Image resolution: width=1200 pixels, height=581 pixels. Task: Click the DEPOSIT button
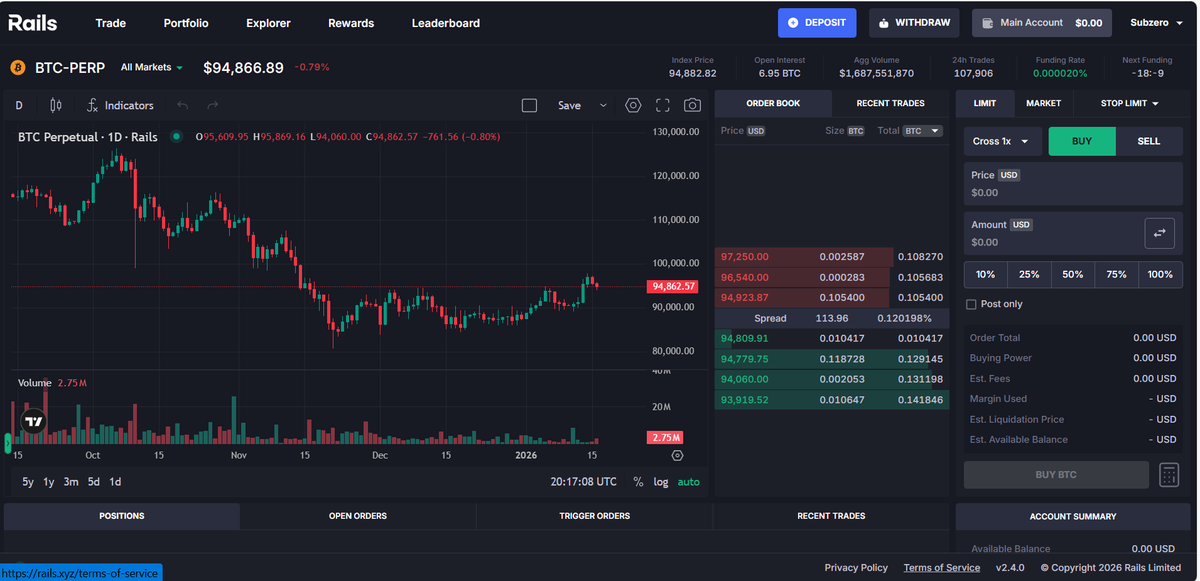click(818, 23)
